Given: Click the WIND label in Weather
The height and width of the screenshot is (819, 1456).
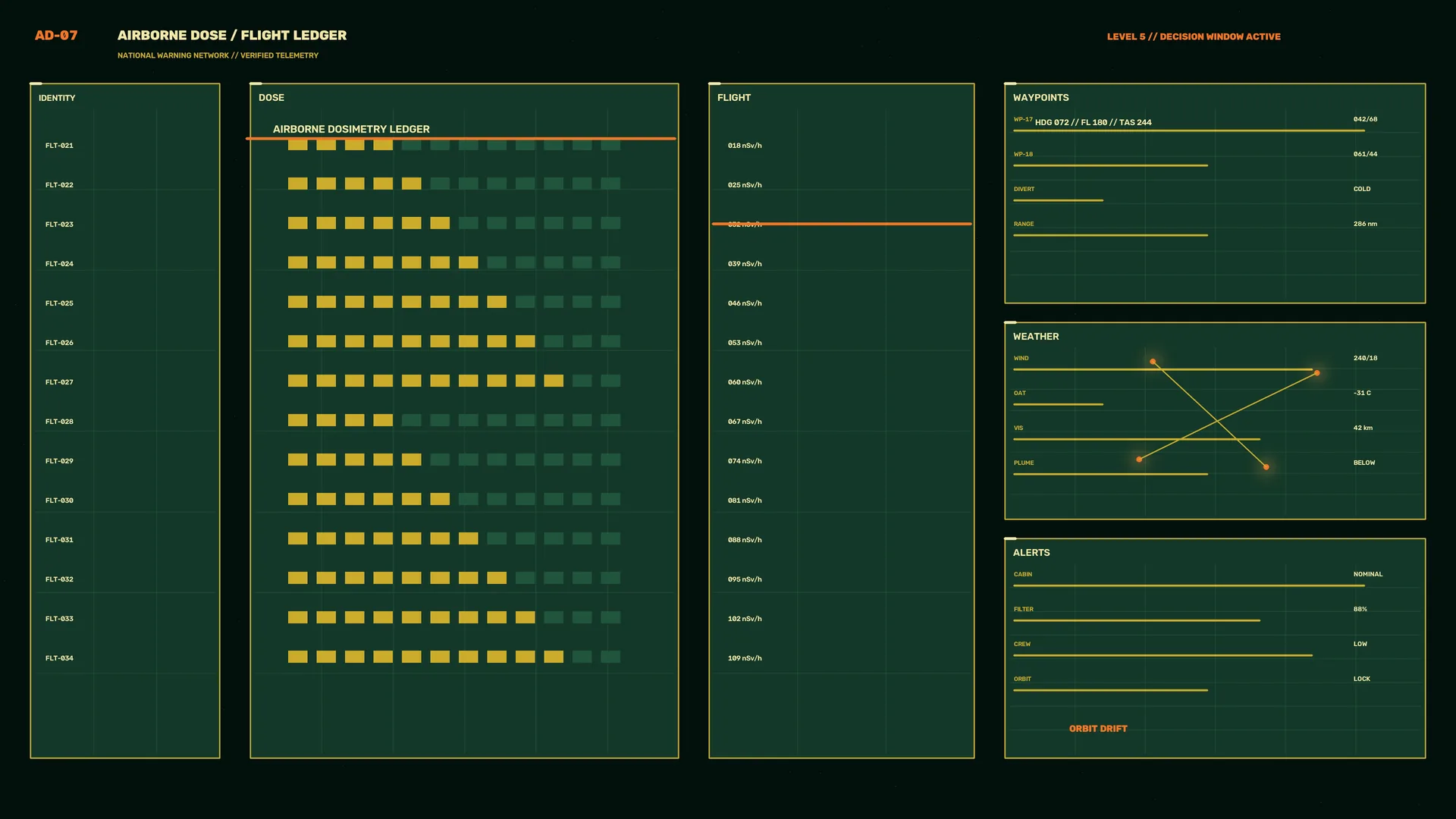Looking at the screenshot, I should tap(1021, 358).
